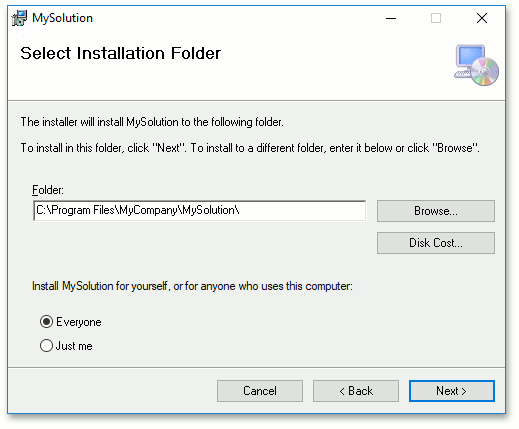519x429 pixels.
Task: Close the MySolution setup dialog
Action: pyautogui.click(x=482, y=18)
